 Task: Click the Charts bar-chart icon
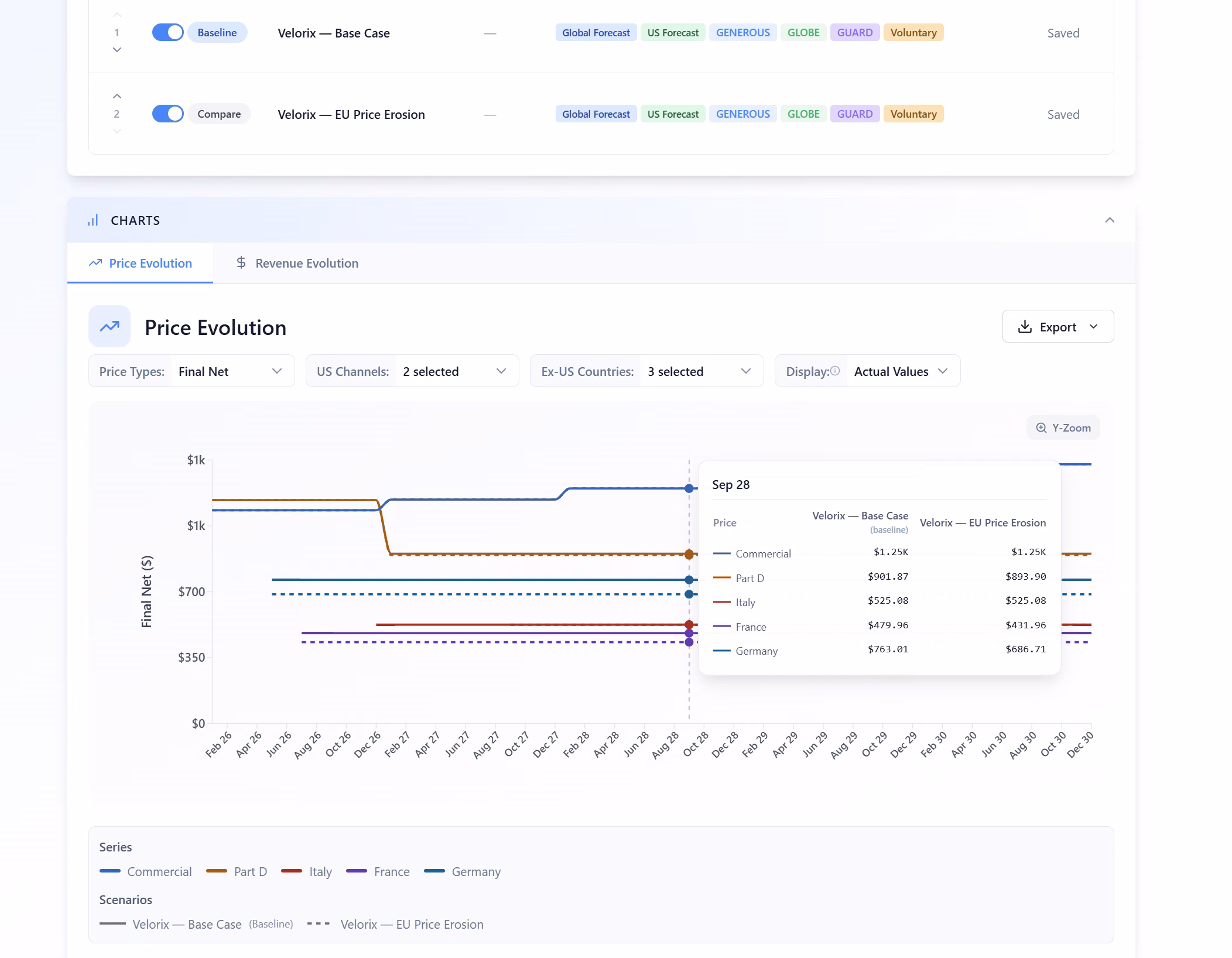93,220
